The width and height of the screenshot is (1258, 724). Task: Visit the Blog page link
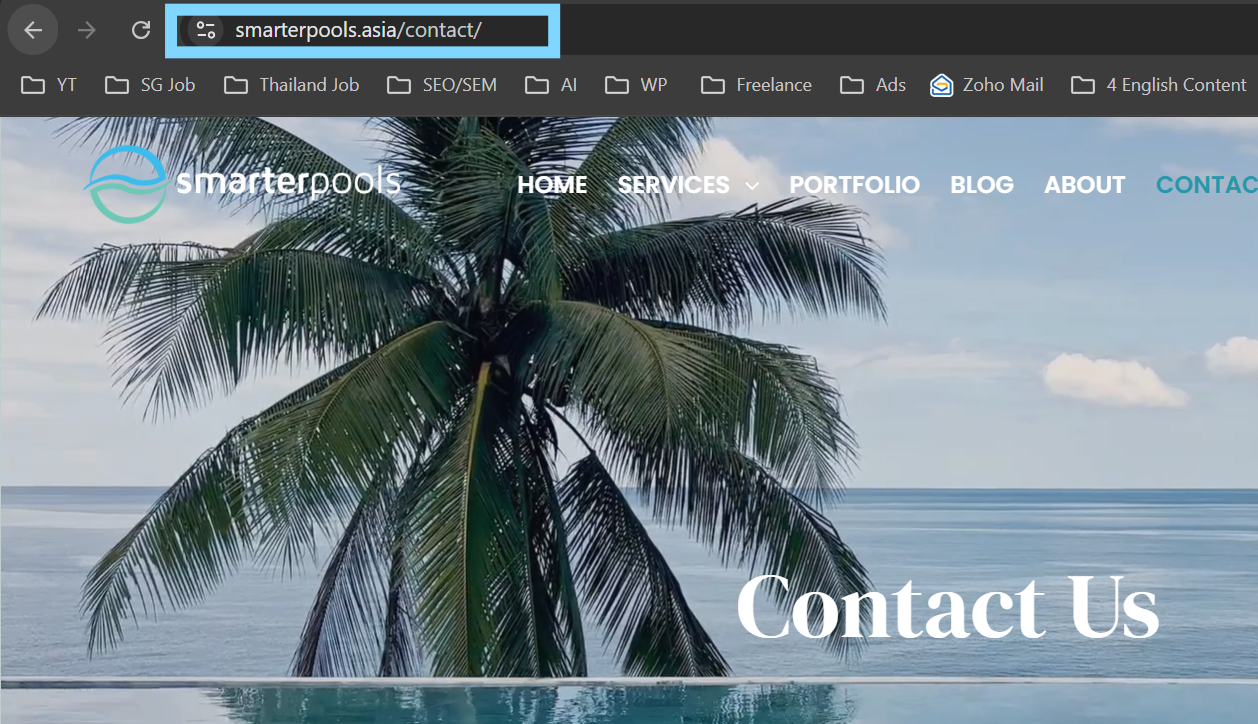pyautogui.click(x=981, y=185)
